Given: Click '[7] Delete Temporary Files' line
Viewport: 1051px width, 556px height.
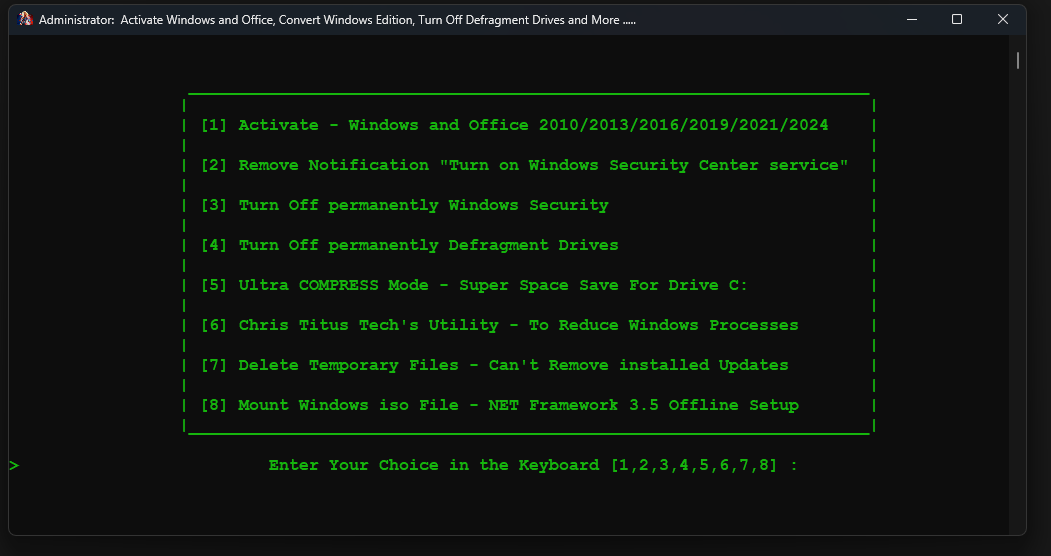Looking at the screenshot, I should 495,365.
